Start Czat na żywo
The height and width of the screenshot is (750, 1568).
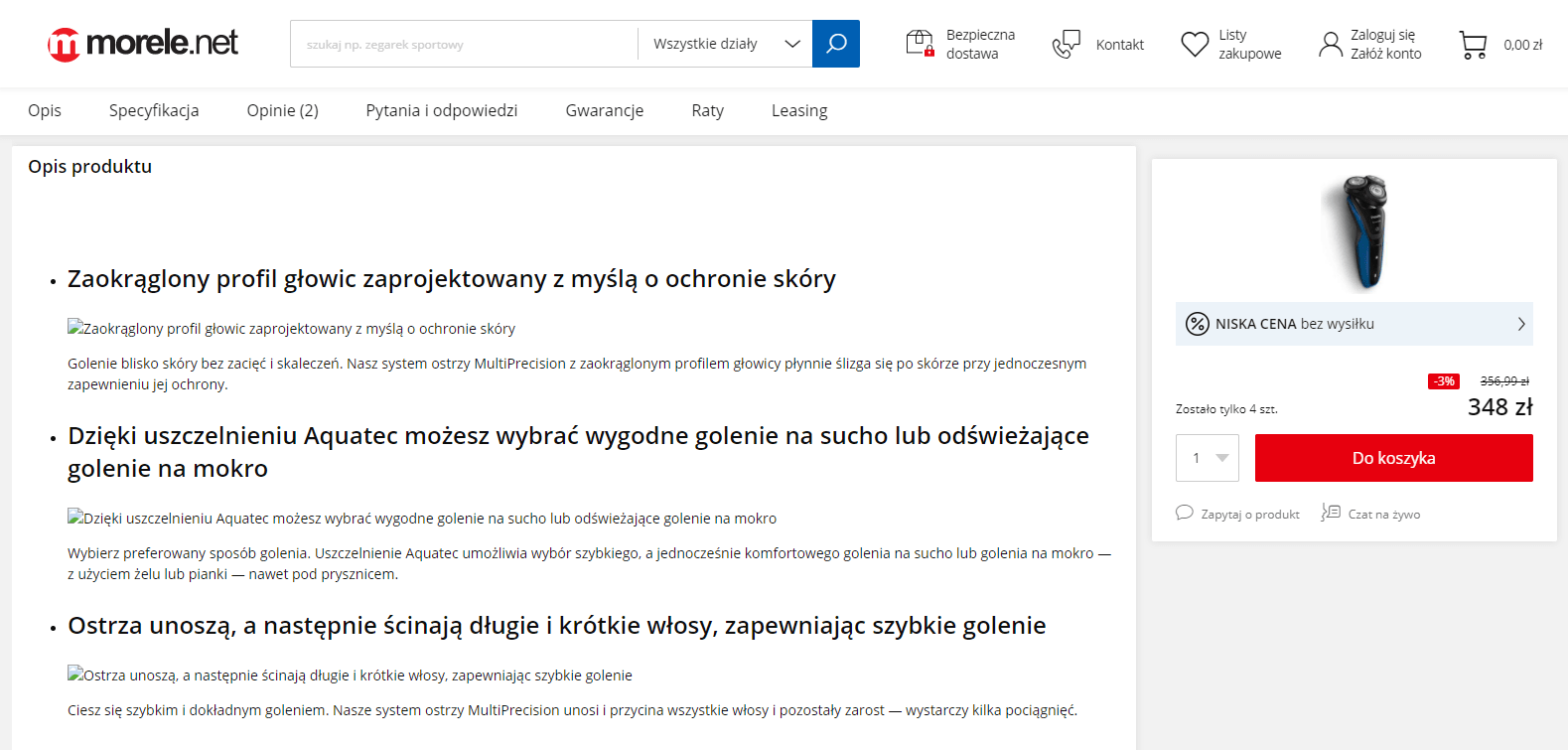pyautogui.click(x=1371, y=514)
